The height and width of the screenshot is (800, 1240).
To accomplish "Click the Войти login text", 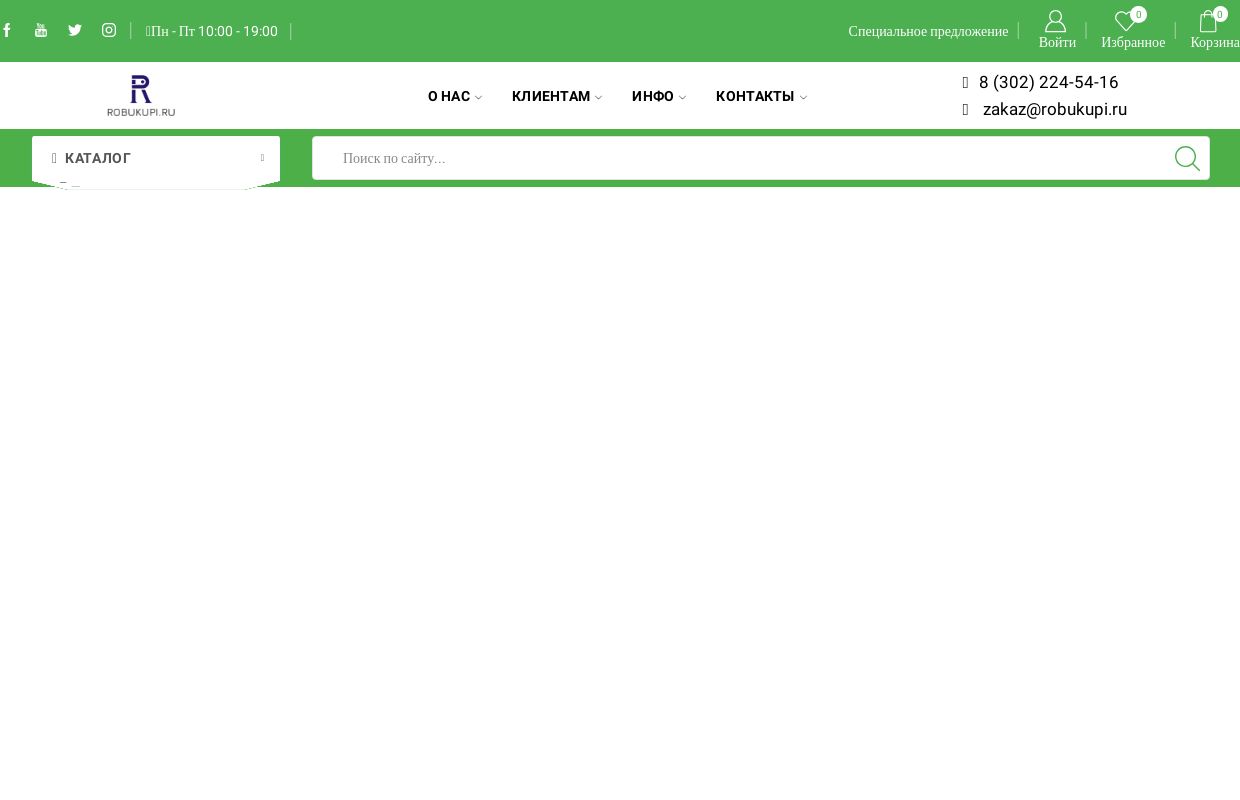I will point(1057,42).
